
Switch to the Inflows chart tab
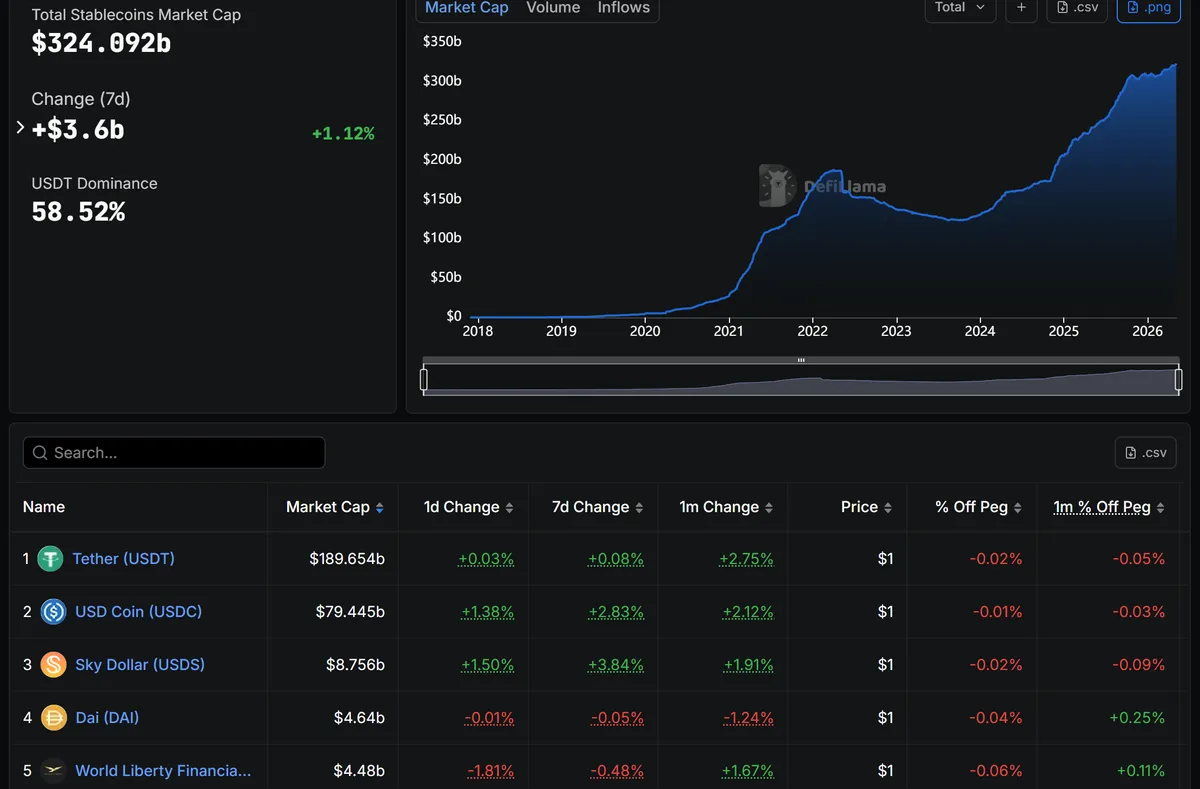click(623, 7)
